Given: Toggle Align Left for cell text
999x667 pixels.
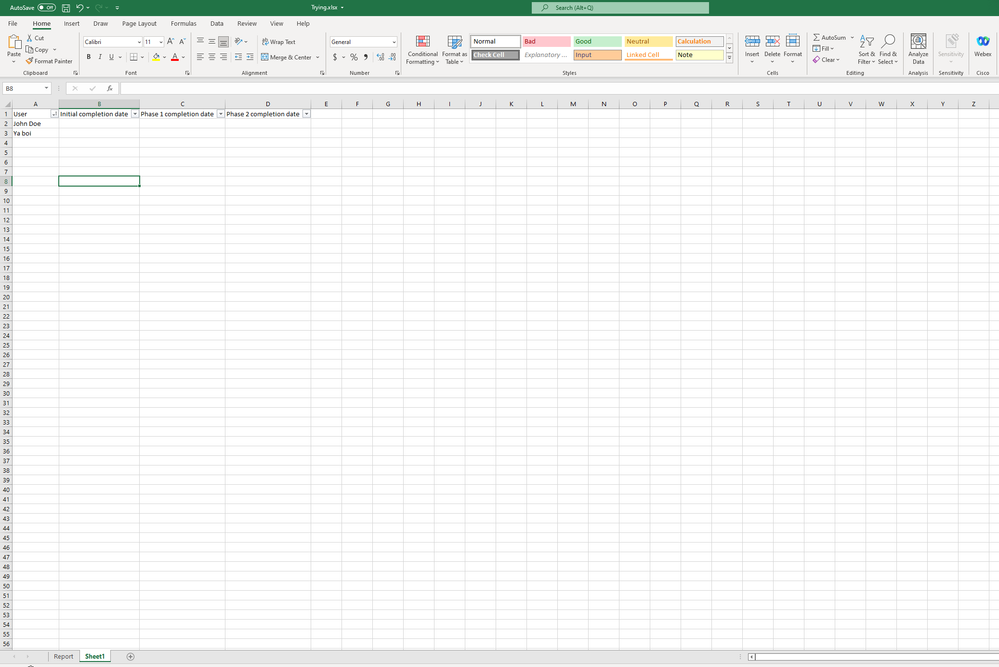Looking at the screenshot, I should click(200, 57).
